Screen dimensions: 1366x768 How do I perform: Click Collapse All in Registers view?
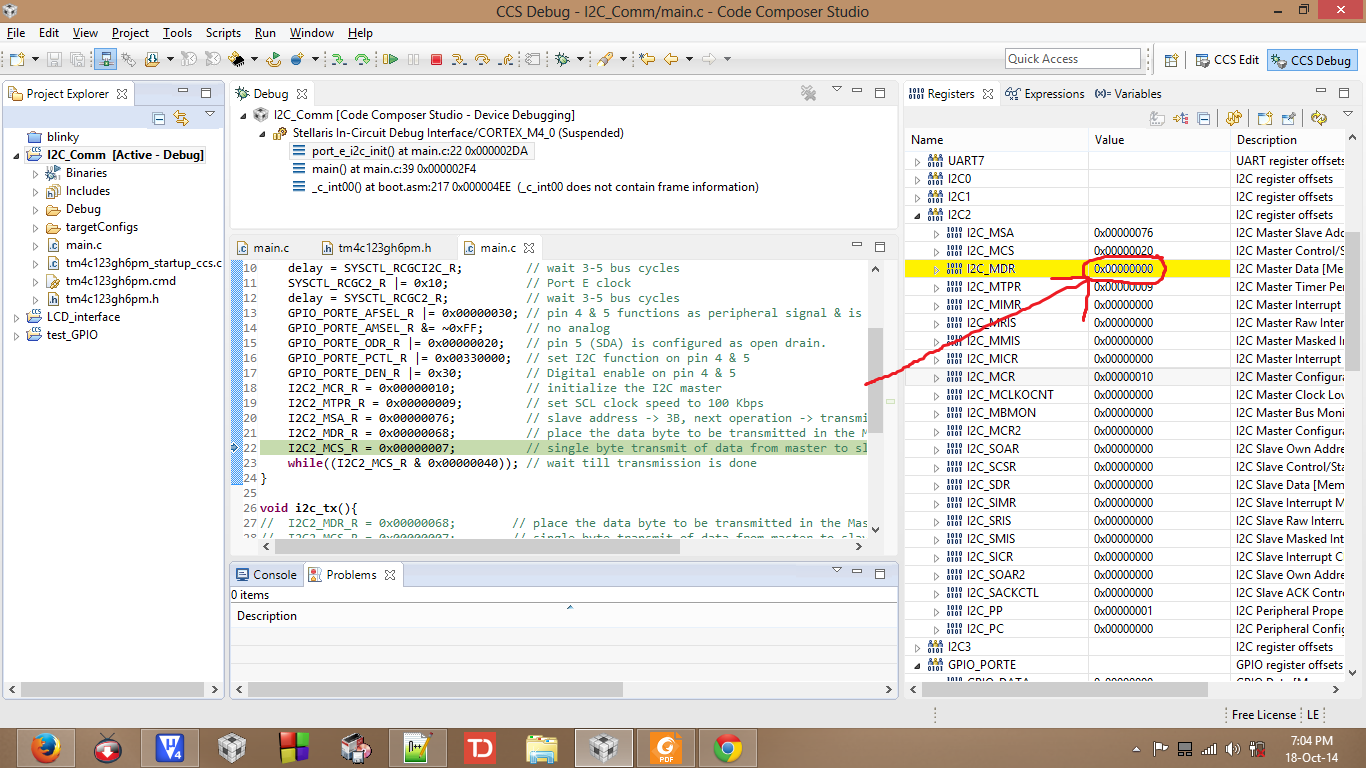tap(1204, 118)
